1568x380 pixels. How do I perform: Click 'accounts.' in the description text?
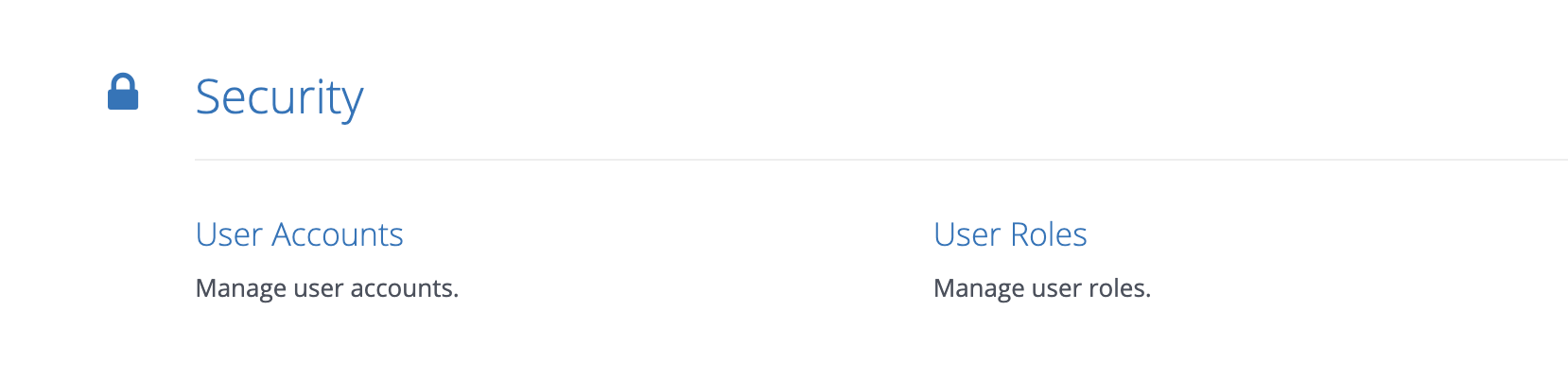tap(405, 288)
